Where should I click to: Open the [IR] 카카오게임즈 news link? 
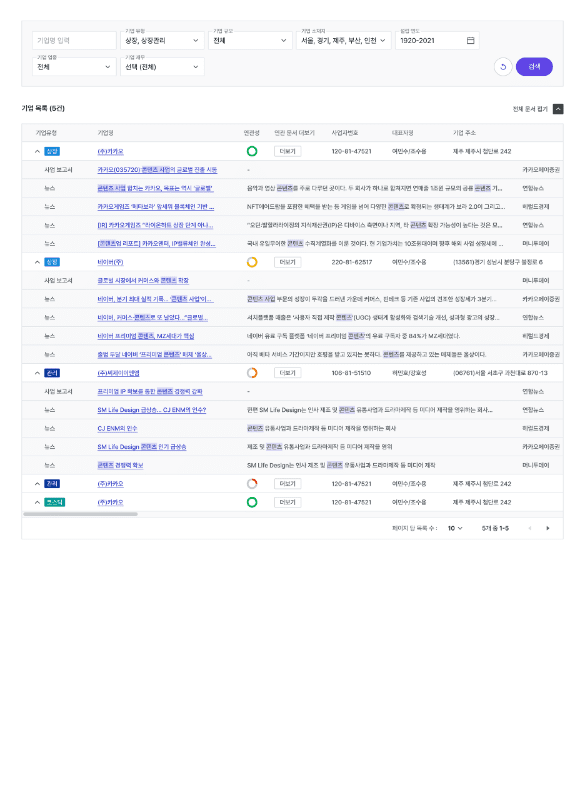155,225
